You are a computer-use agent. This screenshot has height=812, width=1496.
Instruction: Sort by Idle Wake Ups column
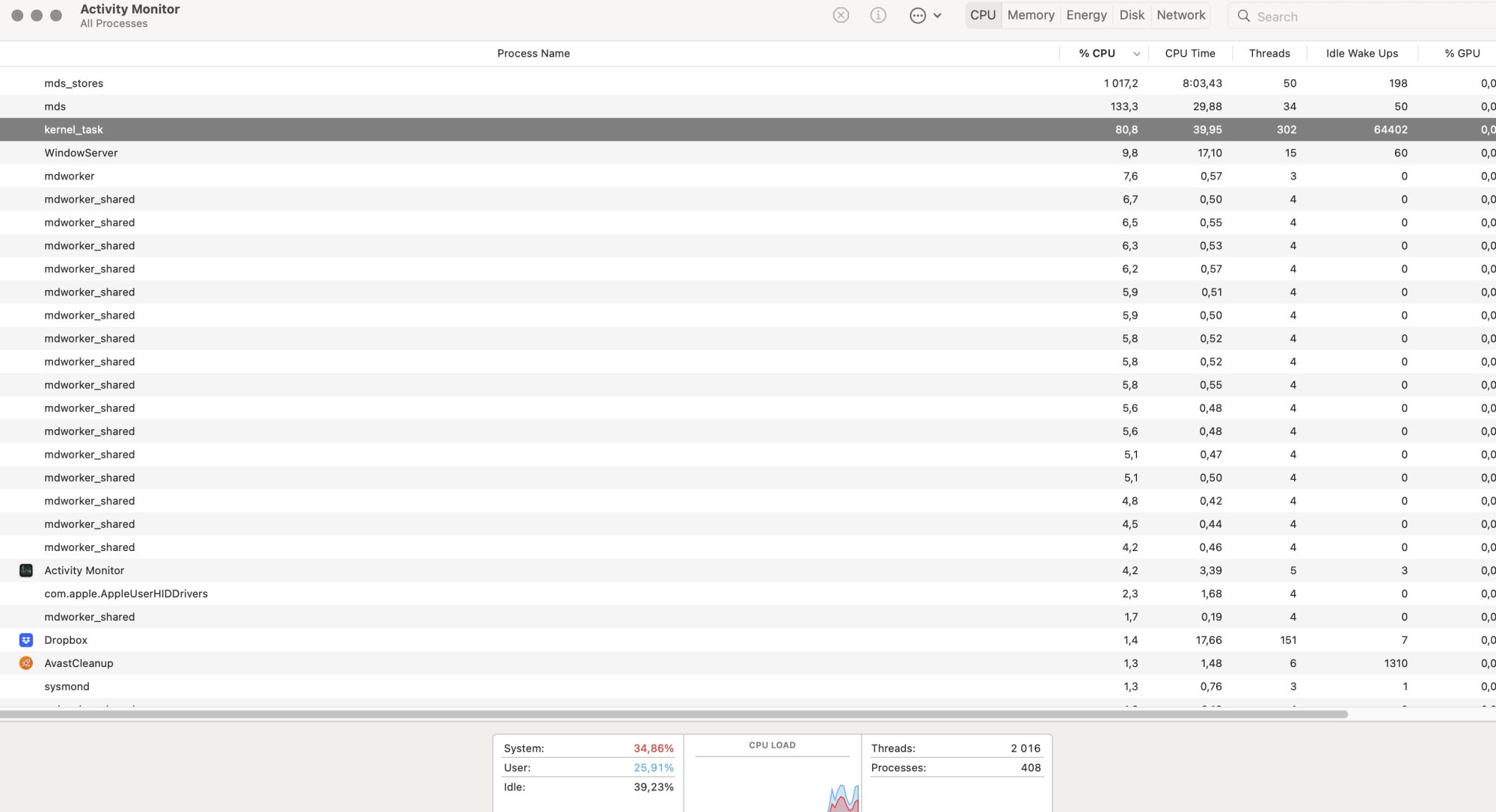point(1361,53)
